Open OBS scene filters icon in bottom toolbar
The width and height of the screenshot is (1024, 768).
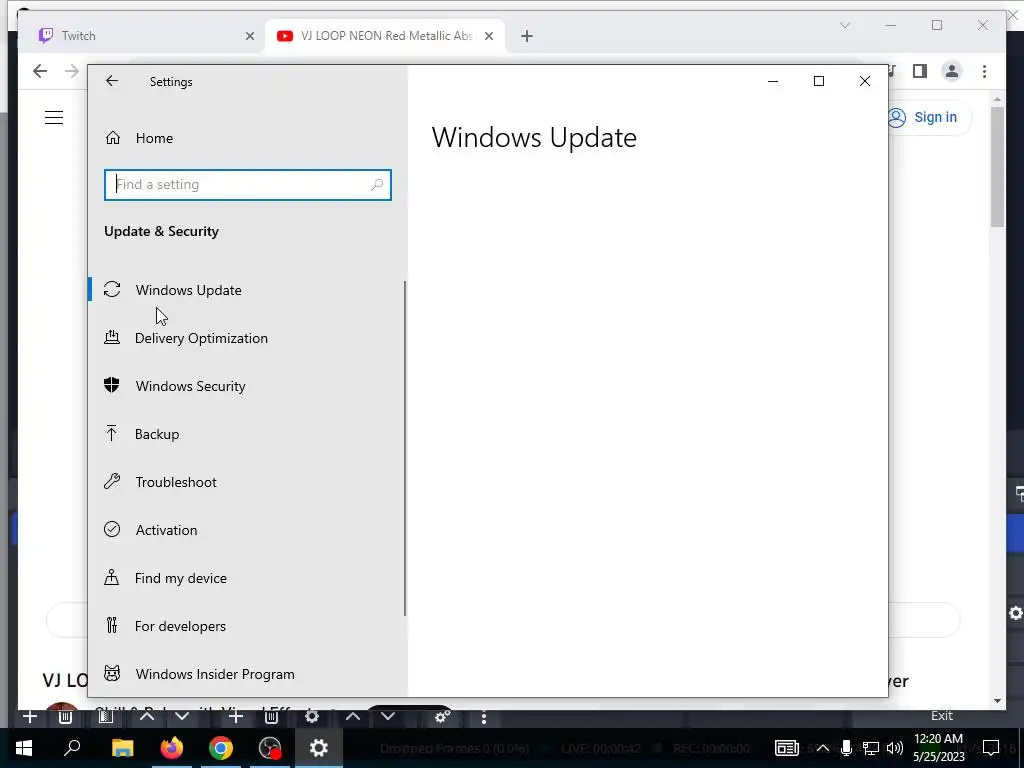(106, 716)
